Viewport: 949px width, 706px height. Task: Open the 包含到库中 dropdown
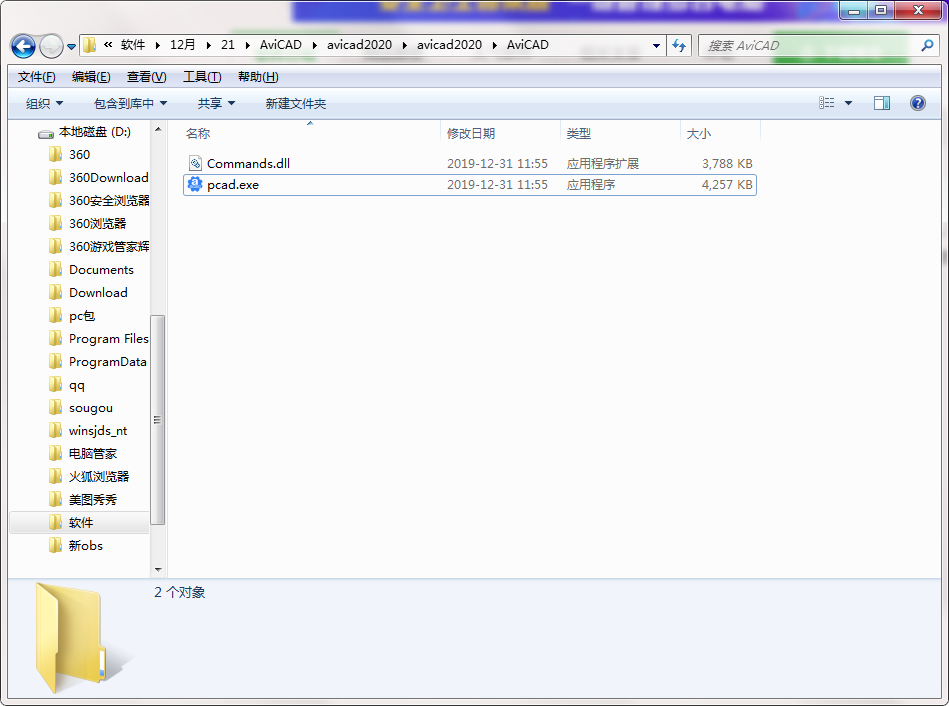click(130, 104)
